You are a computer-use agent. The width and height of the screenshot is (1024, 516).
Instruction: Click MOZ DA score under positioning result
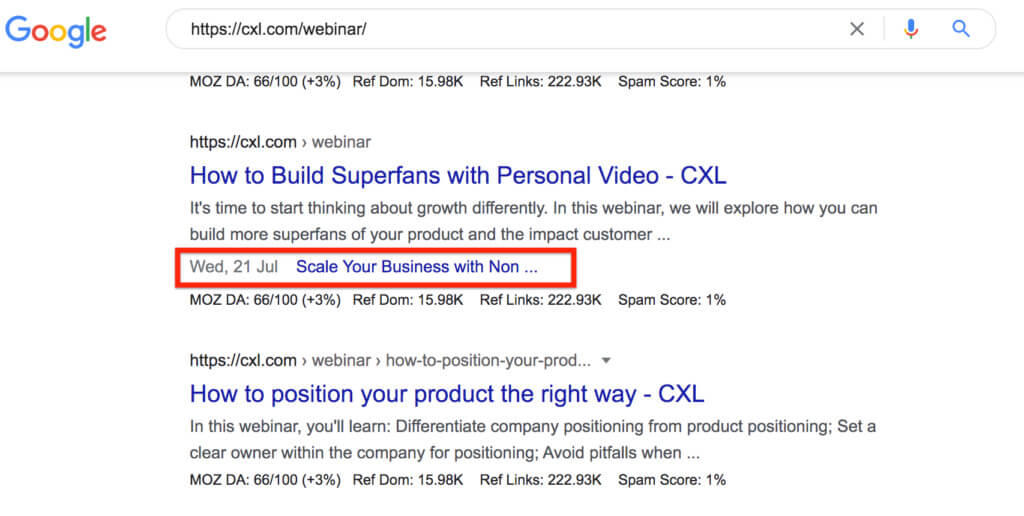pos(264,480)
